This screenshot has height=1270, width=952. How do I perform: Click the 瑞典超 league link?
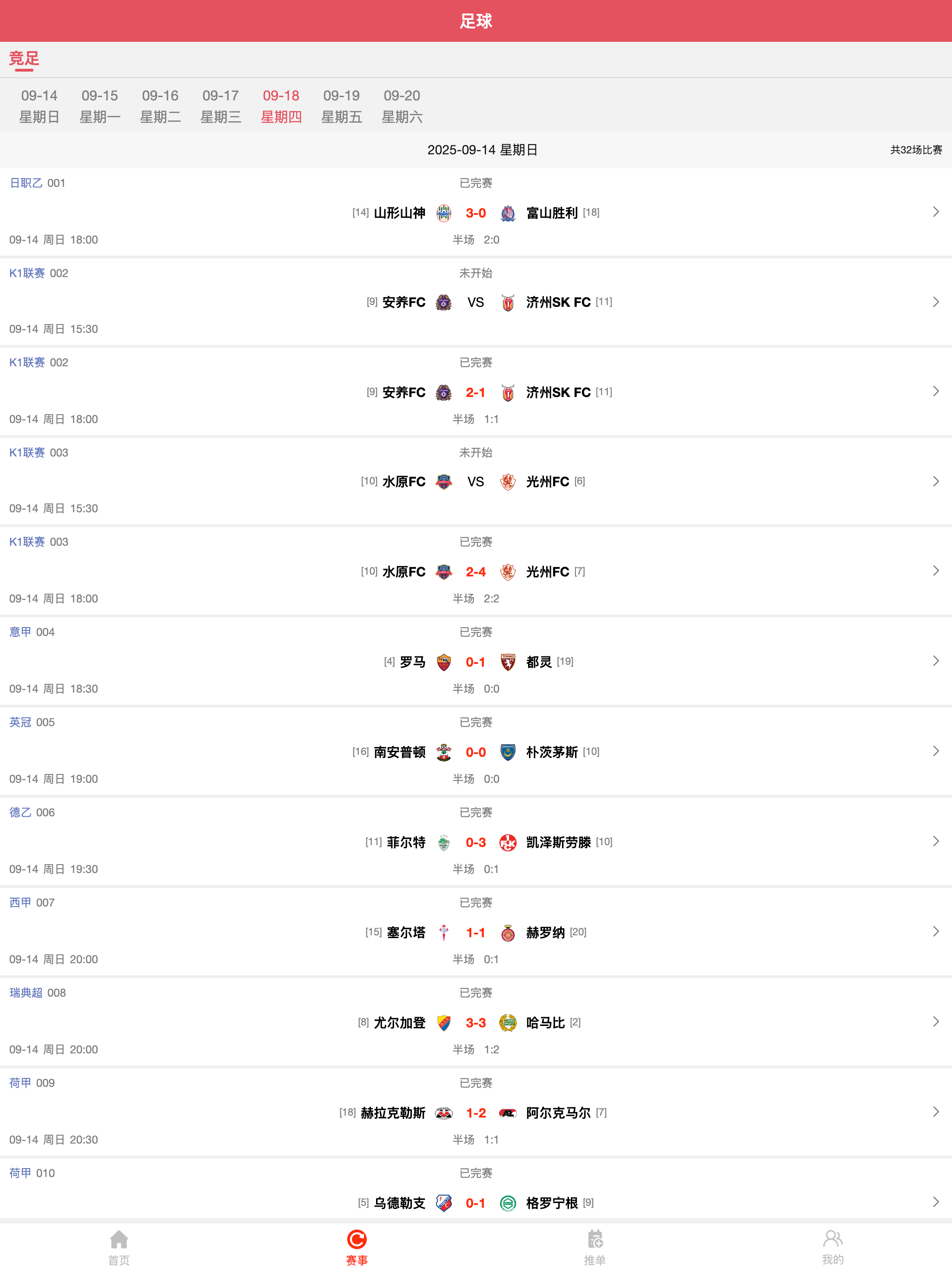[26, 992]
